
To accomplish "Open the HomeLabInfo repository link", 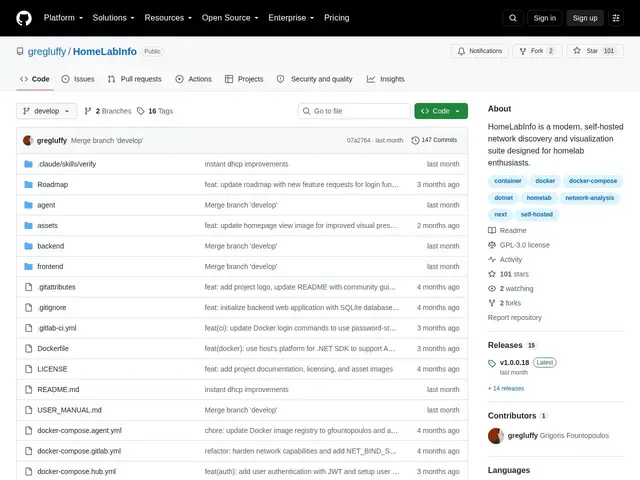I will [x=104, y=51].
